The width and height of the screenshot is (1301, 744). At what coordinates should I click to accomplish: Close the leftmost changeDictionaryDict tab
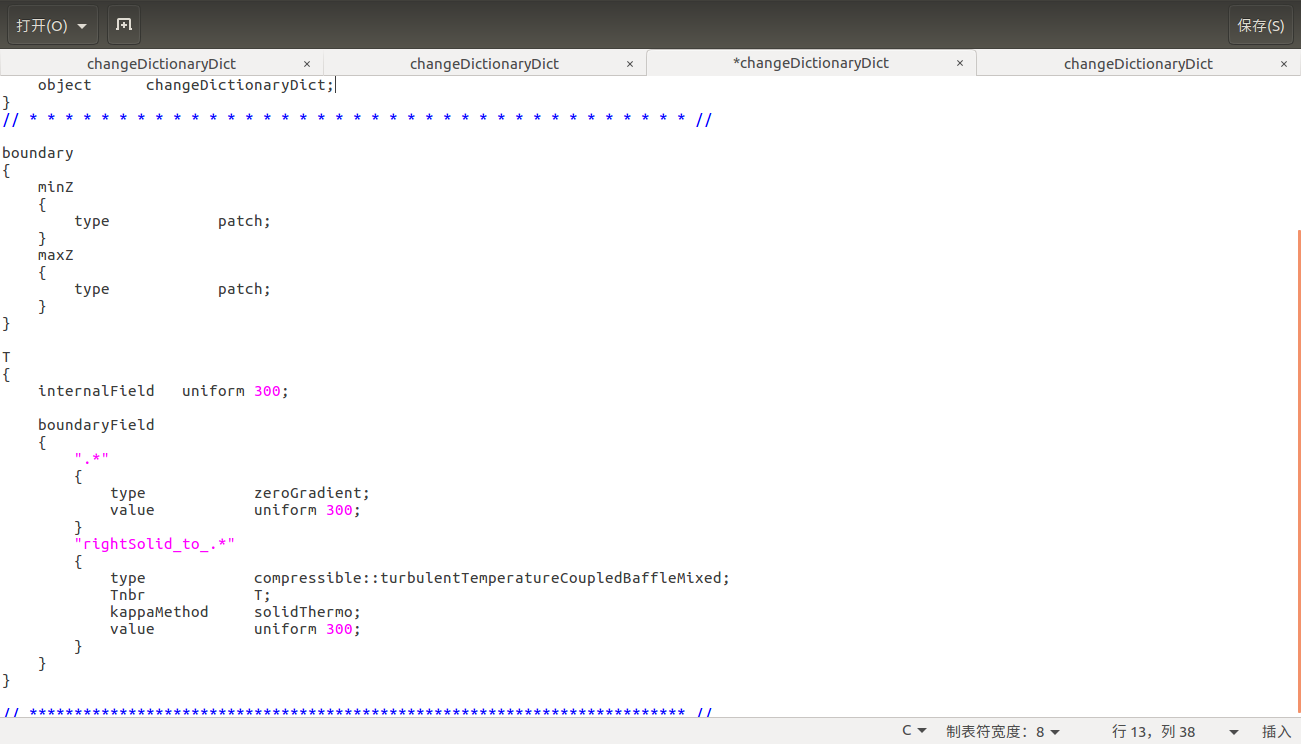[307, 64]
